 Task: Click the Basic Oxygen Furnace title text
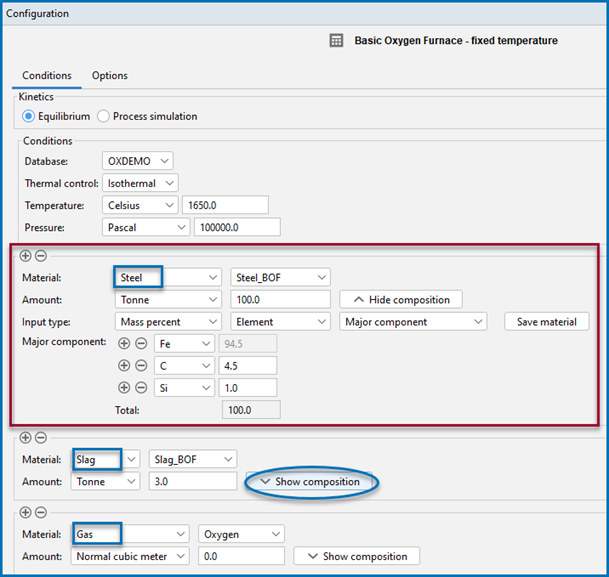click(x=456, y=40)
